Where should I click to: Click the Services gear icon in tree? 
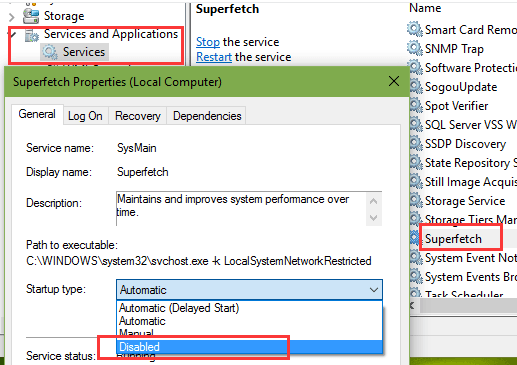(x=50, y=52)
